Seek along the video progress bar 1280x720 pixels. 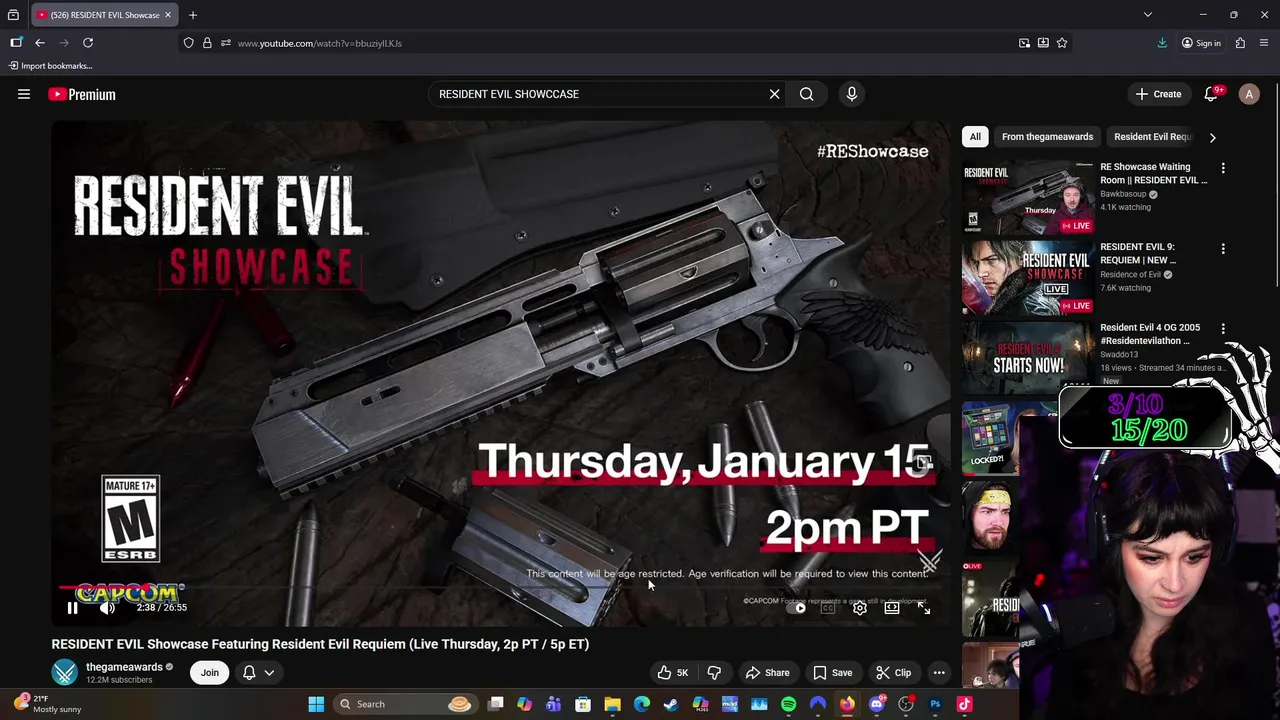pos(500,588)
